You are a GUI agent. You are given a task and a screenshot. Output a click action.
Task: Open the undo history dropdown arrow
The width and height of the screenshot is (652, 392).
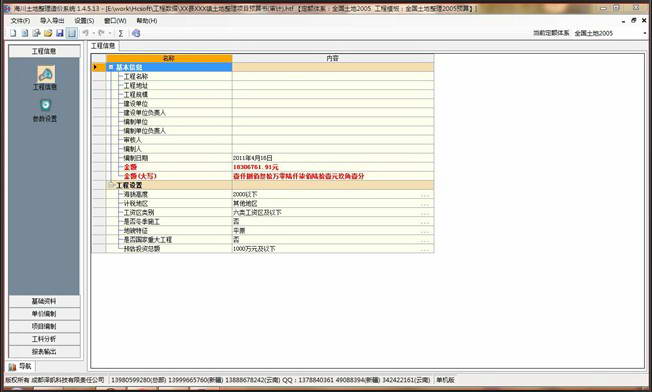[x=94, y=33]
